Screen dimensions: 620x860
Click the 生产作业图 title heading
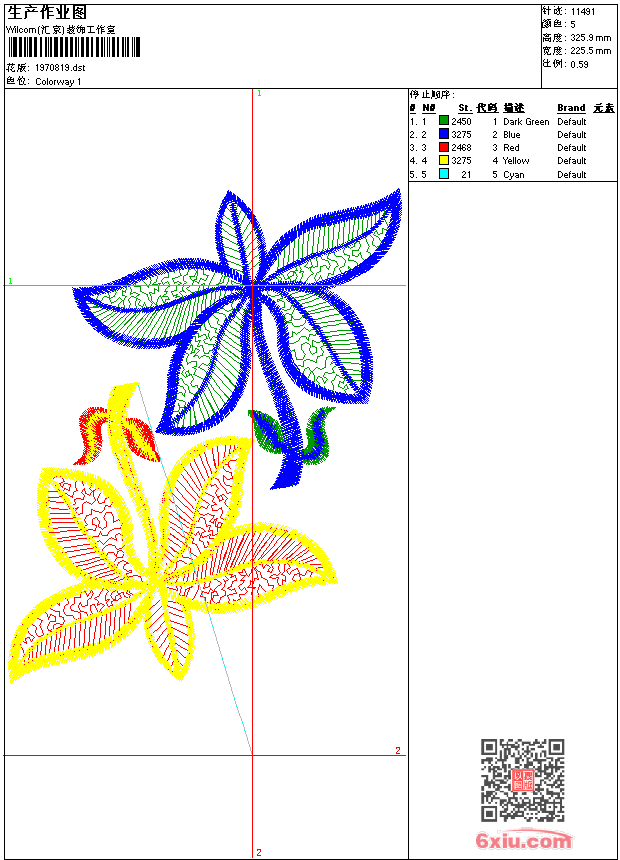47,13
